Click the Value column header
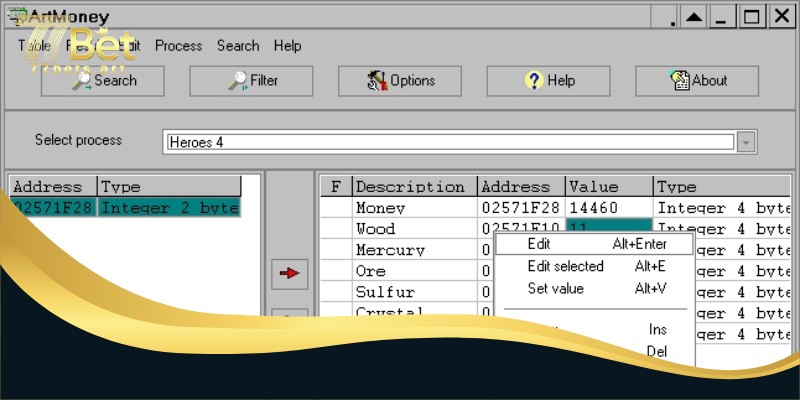This screenshot has height=400, width=800. 609,187
